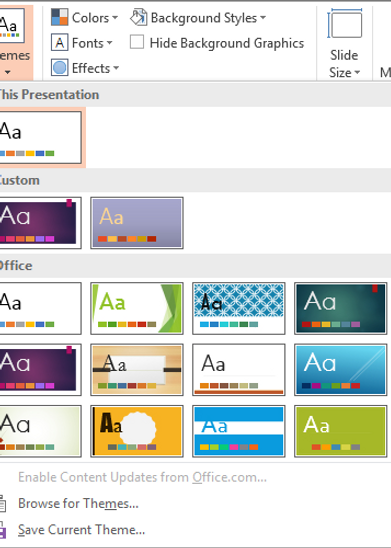
Task: Apply the white Office Theme in the Office section
Action: (41, 309)
